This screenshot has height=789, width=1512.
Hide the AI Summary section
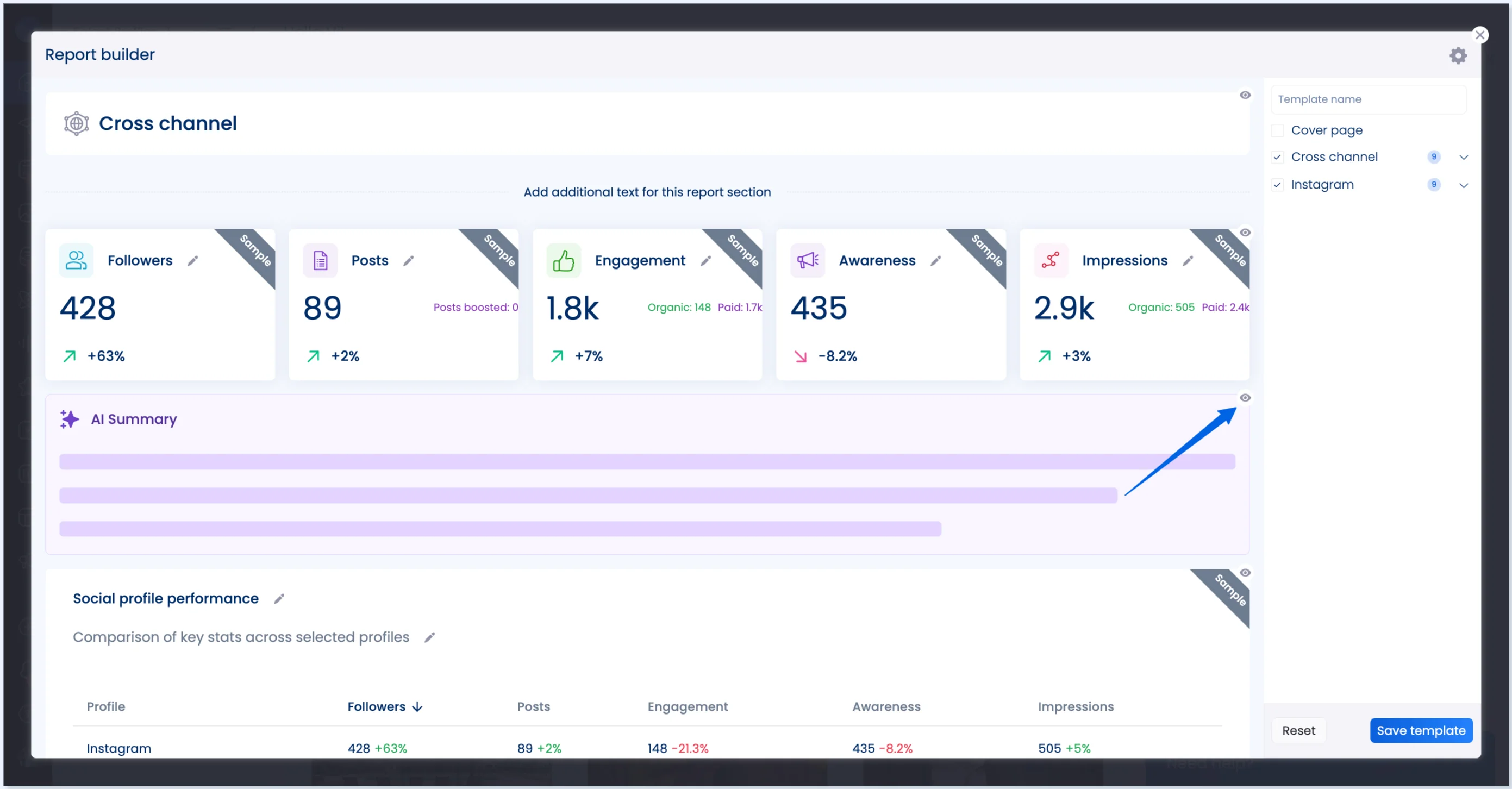pos(1245,398)
